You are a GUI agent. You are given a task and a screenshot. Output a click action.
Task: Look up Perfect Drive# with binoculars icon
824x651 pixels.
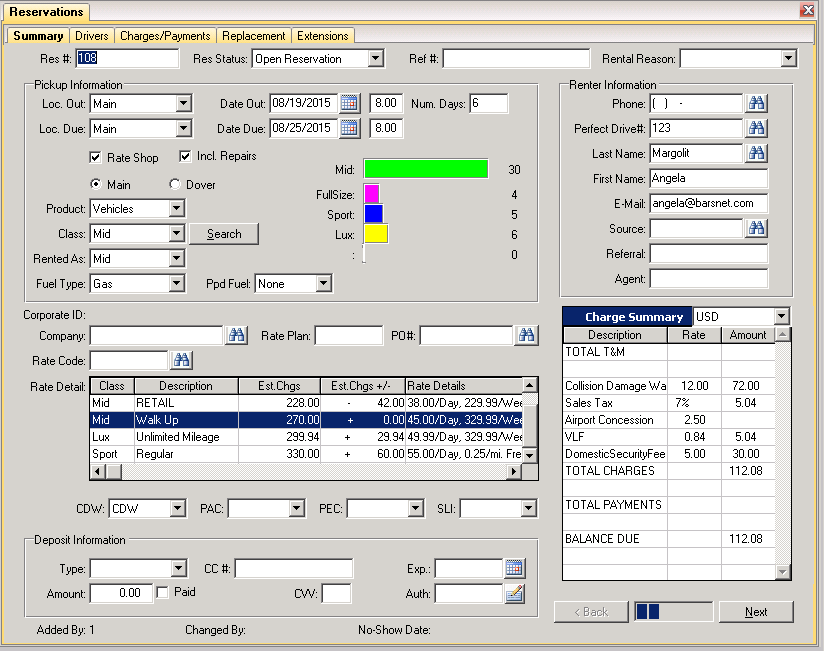point(756,128)
